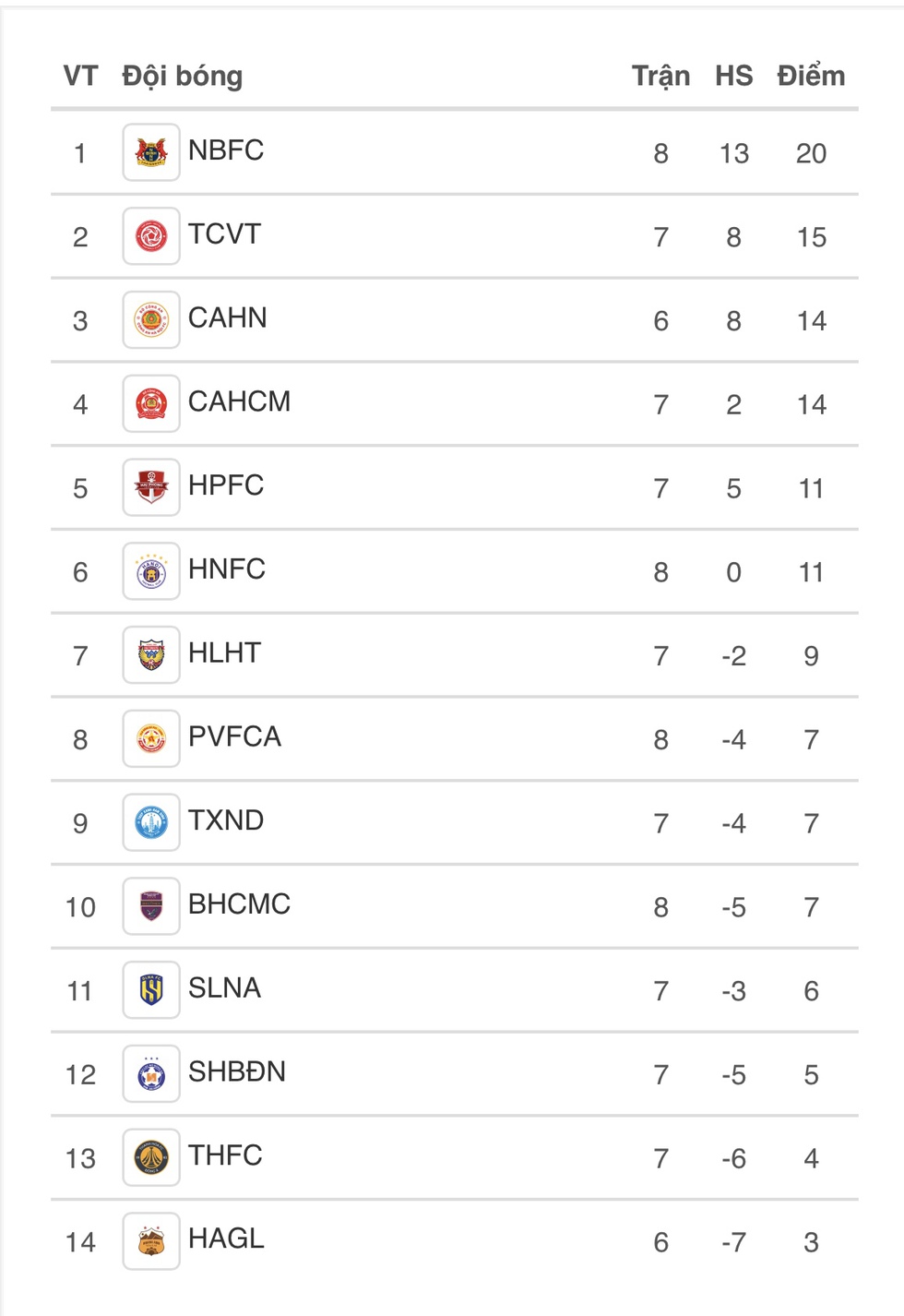Click the PVFCA club crest
904x1316 pixels.
click(x=151, y=738)
